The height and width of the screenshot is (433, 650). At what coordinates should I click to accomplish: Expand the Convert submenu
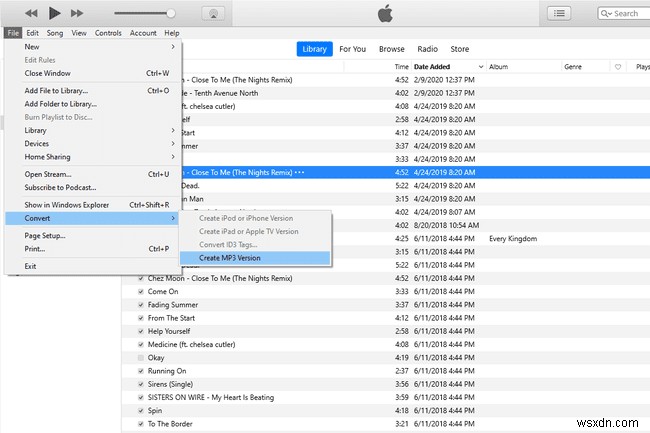coord(93,218)
